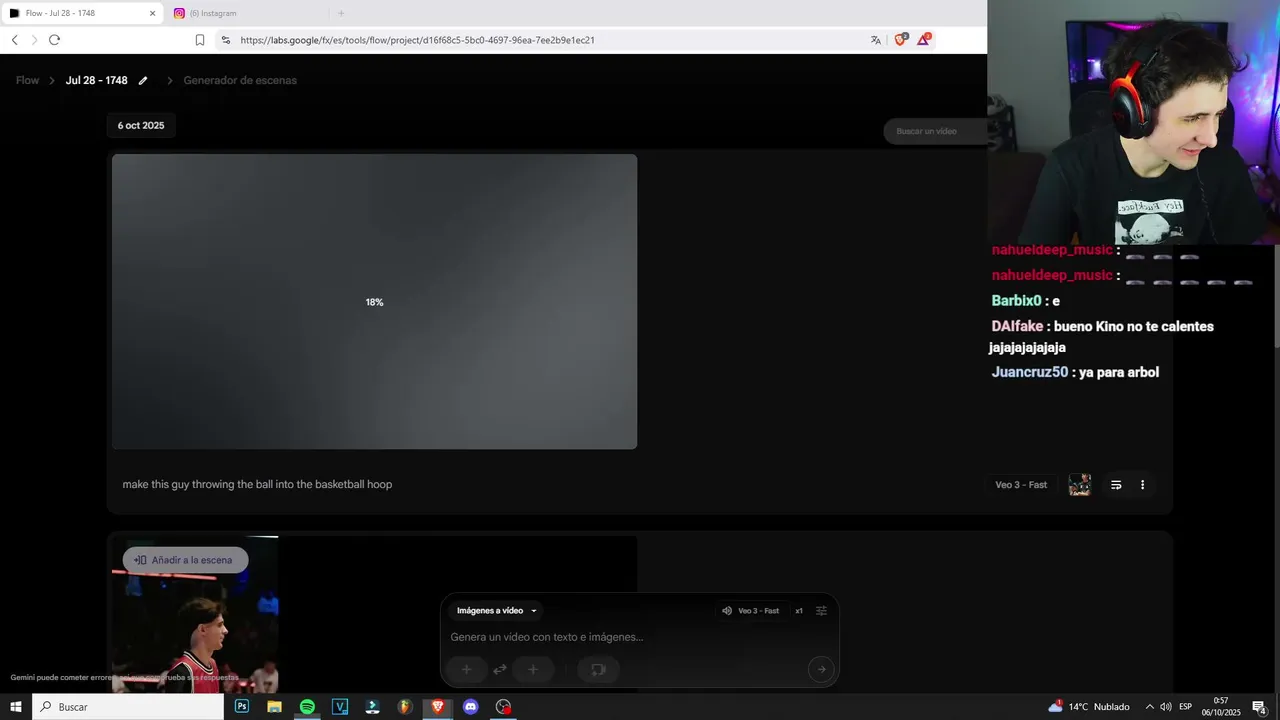1280x720 pixels.
Task: Switch to Brave browser in taskbar
Action: pos(437,707)
